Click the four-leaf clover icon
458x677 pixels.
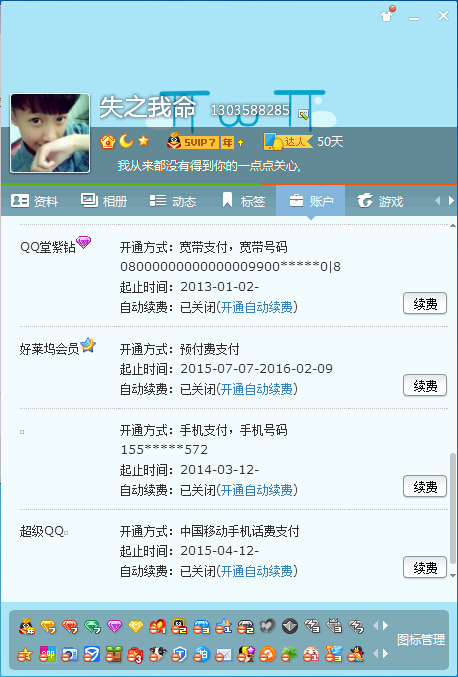(289, 655)
